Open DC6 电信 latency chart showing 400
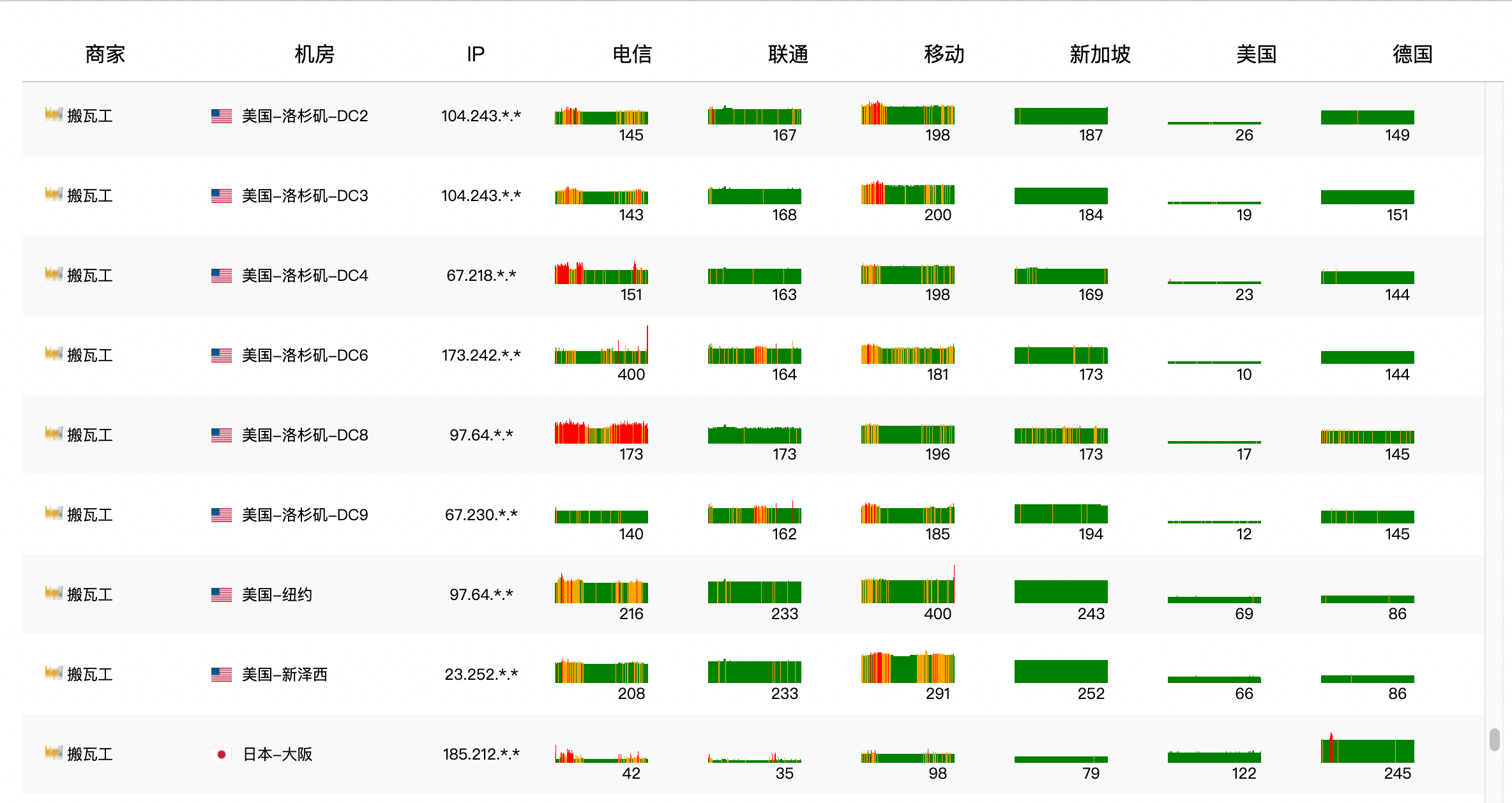 (601, 345)
